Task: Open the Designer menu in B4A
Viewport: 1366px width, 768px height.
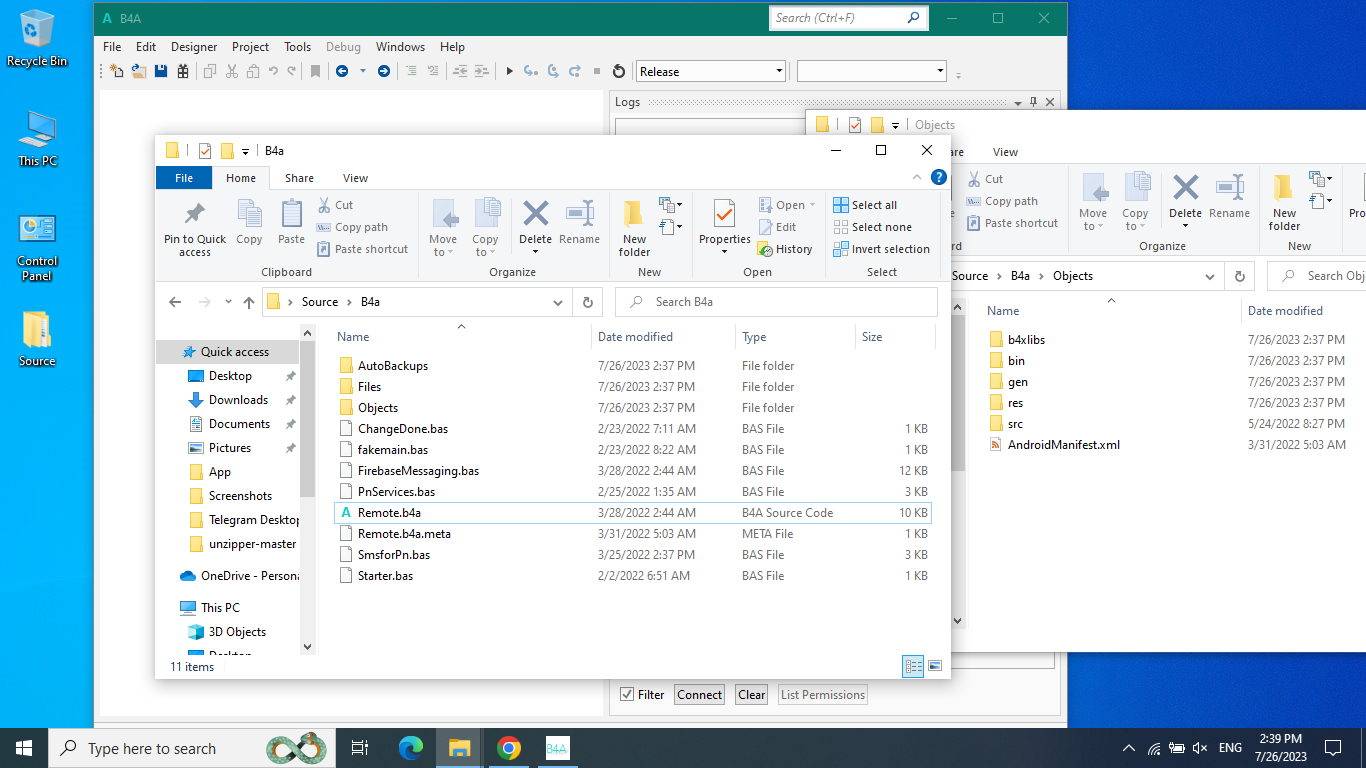Action: pyautogui.click(x=194, y=47)
